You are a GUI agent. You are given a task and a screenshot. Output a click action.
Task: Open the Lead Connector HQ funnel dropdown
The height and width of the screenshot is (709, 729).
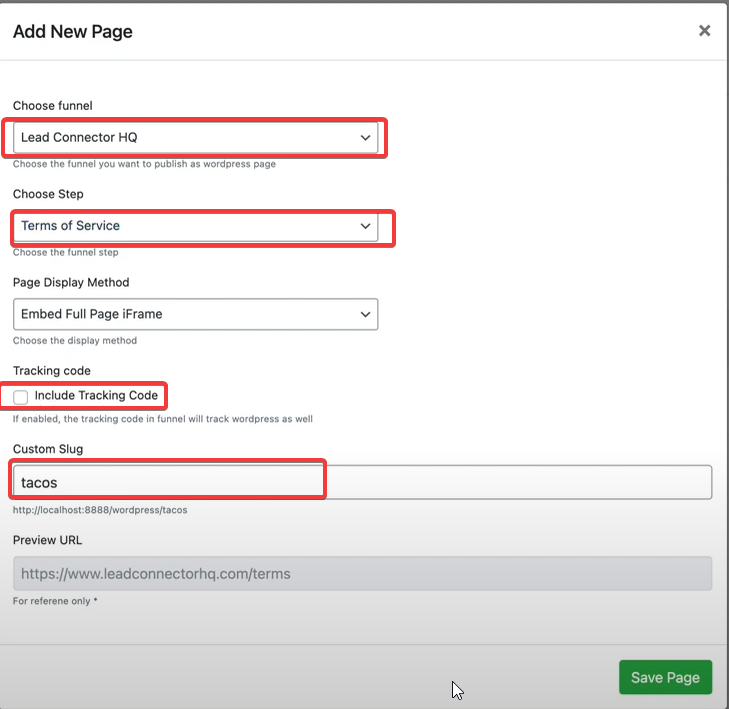196,137
